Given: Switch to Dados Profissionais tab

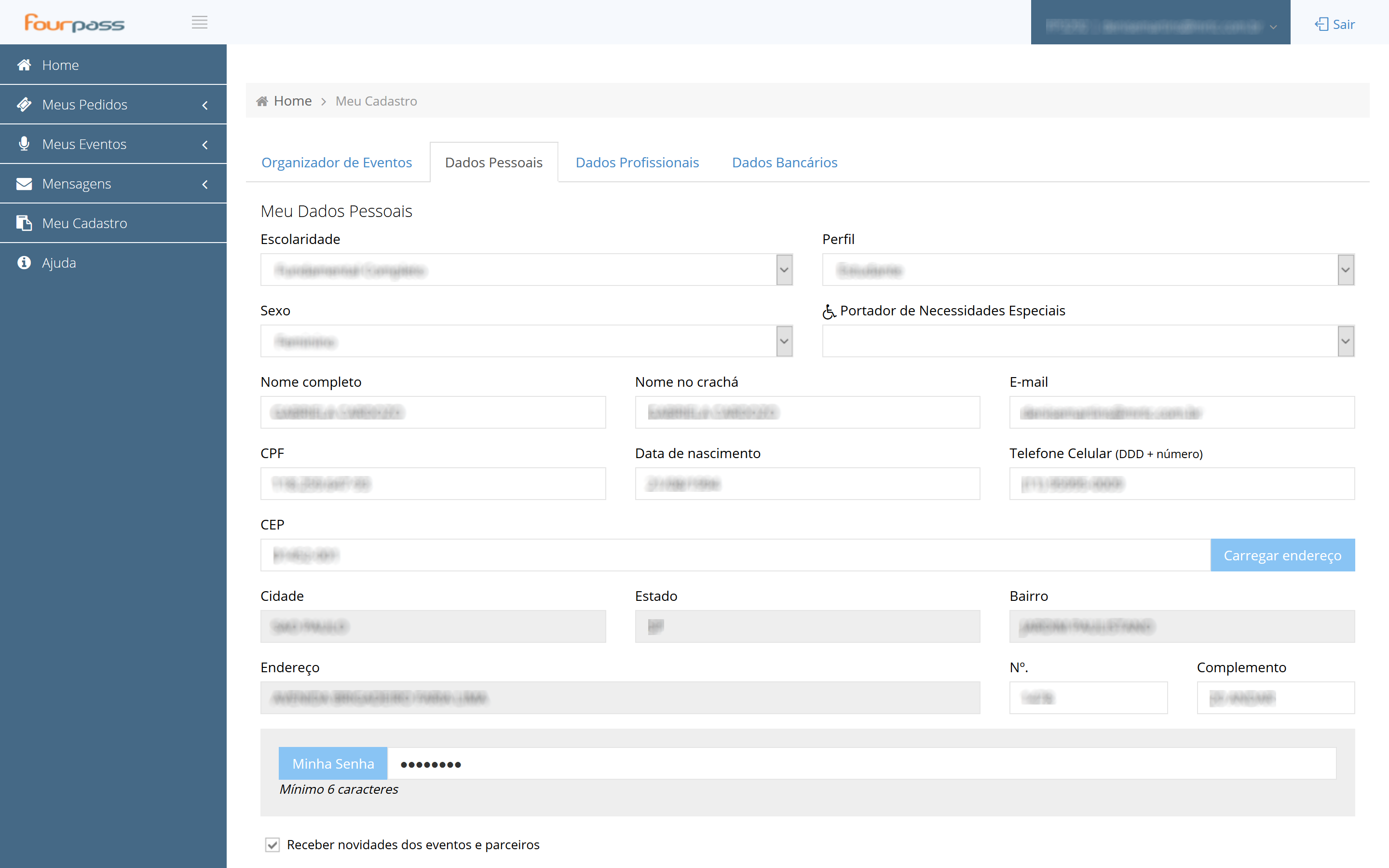Looking at the screenshot, I should (637, 163).
